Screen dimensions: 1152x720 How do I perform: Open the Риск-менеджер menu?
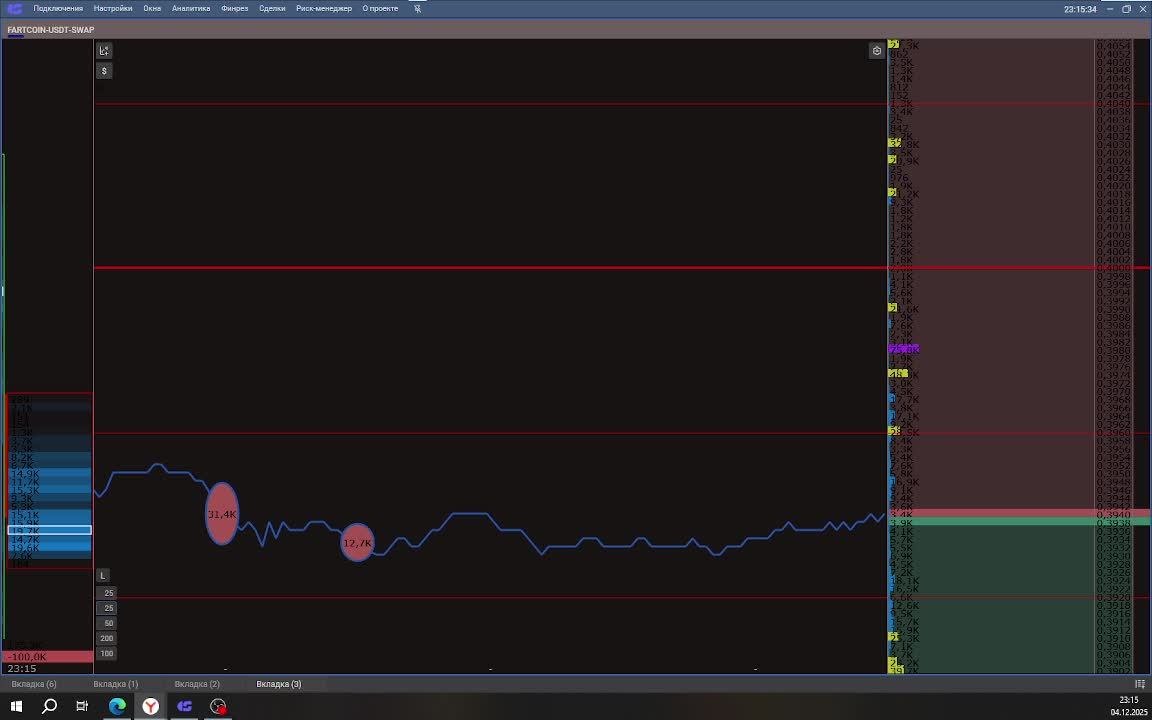point(324,9)
